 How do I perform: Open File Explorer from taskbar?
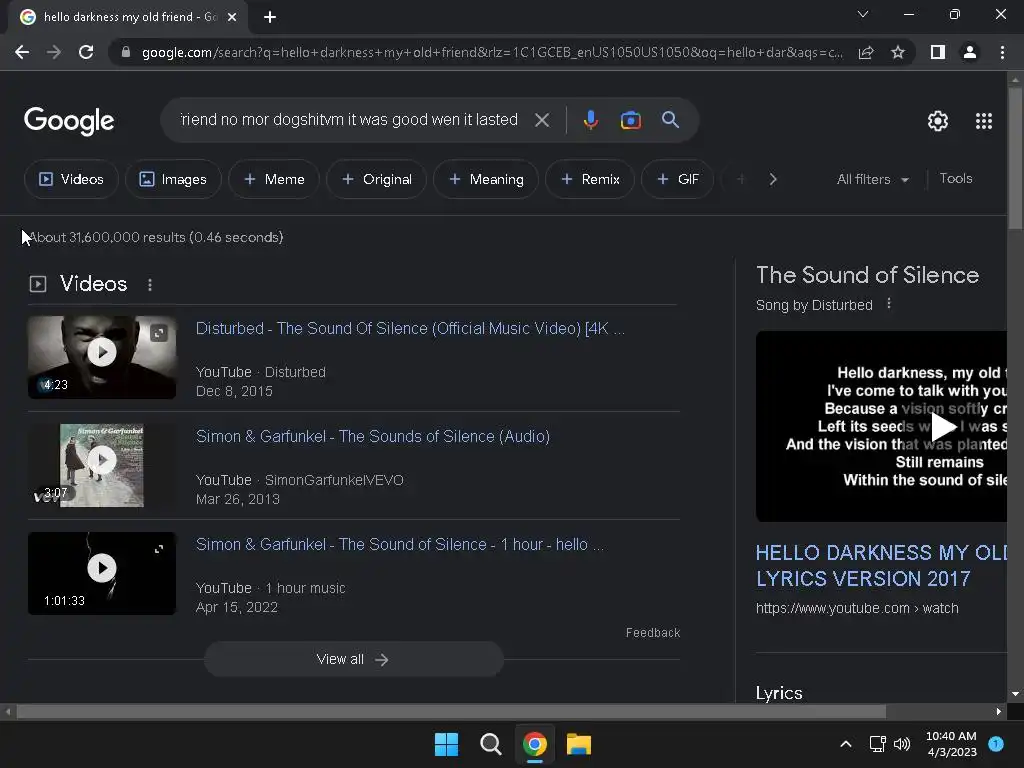pos(579,744)
